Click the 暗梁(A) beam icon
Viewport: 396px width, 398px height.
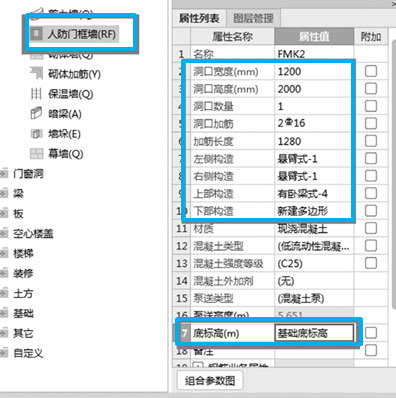[36, 114]
